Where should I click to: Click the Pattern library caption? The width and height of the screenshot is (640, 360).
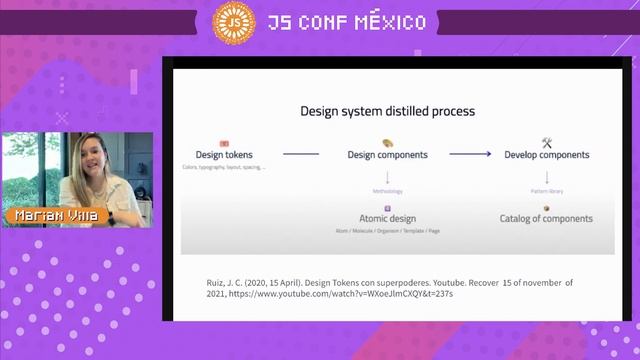[x=547, y=191]
